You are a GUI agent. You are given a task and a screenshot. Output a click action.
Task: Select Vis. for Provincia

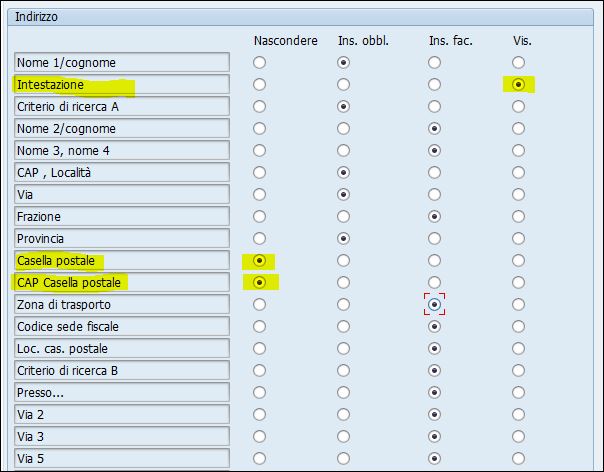tap(518, 239)
